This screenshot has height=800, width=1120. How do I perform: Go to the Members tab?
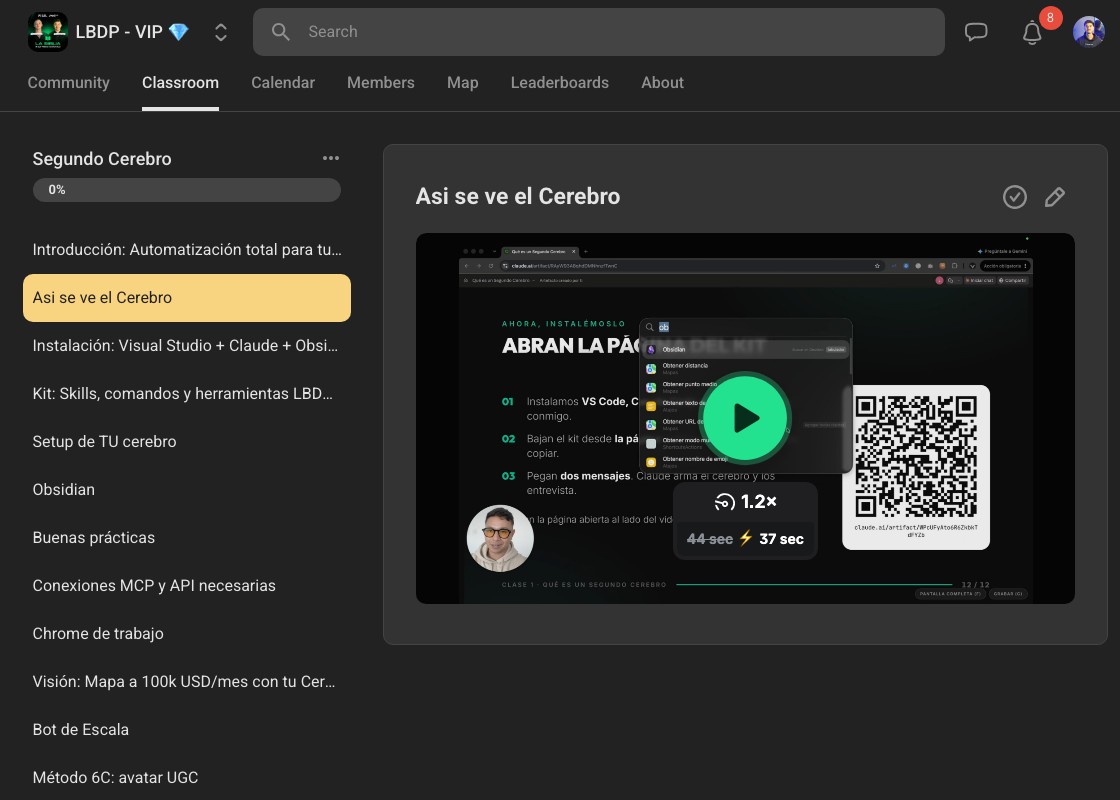[x=381, y=82]
